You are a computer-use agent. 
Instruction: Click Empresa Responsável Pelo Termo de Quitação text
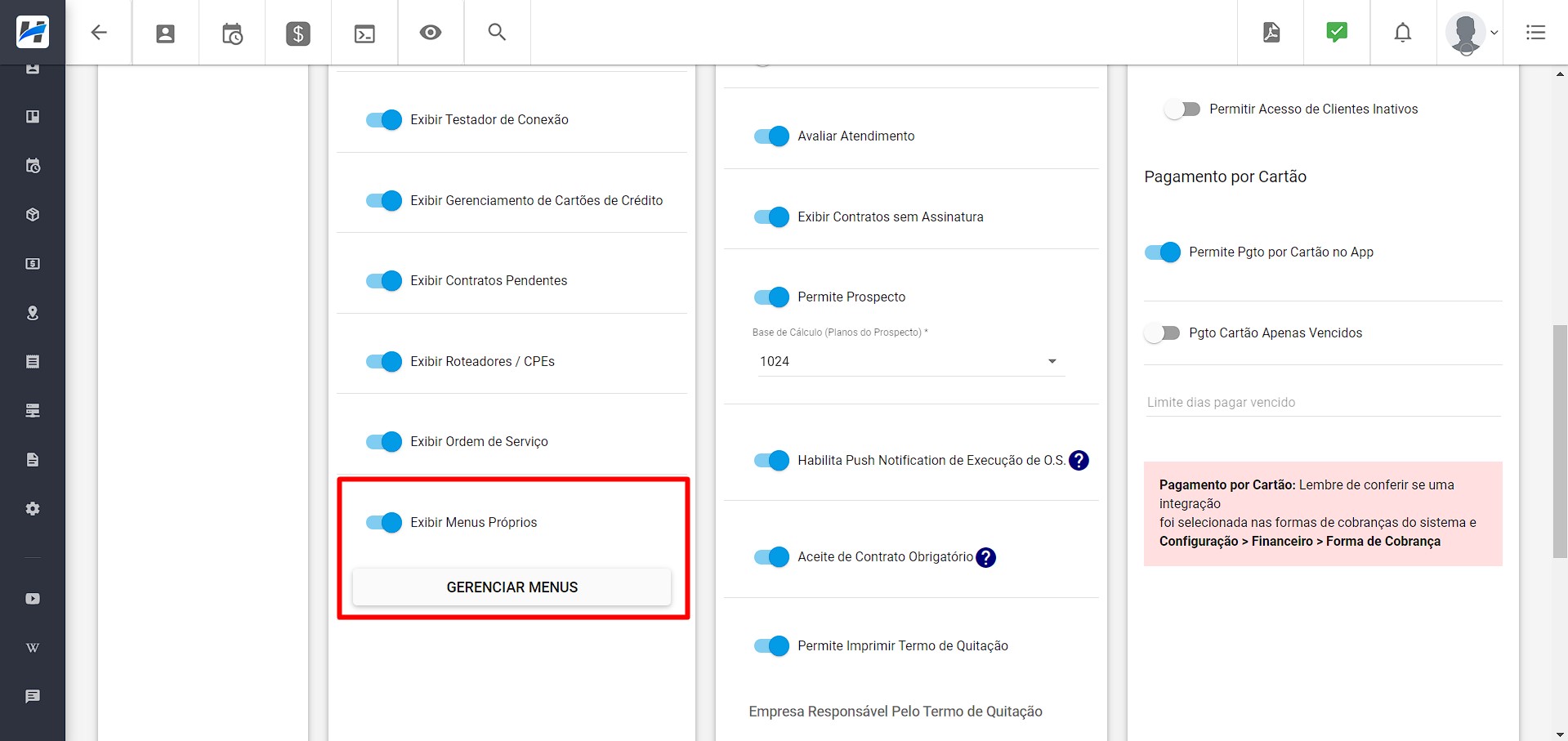[x=896, y=712]
